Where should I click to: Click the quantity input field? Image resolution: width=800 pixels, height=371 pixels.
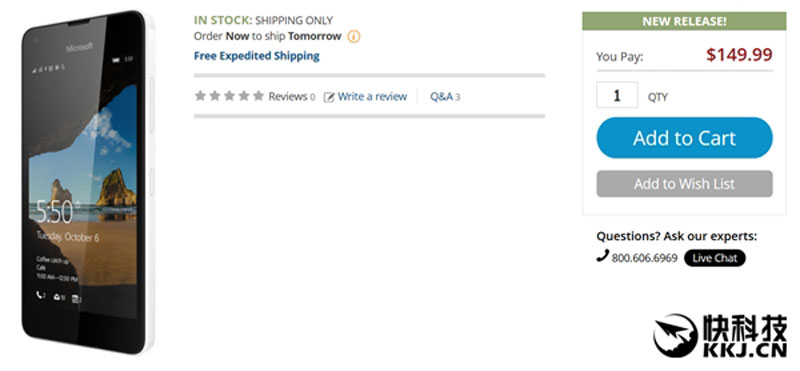pyautogui.click(x=617, y=95)
